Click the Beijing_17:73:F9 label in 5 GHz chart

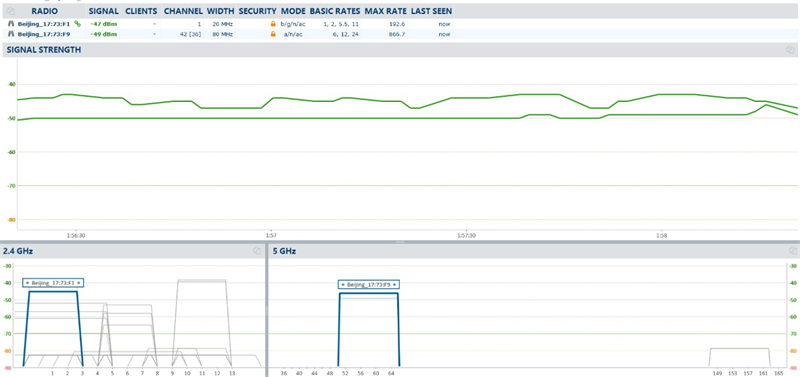pos(369,285)
